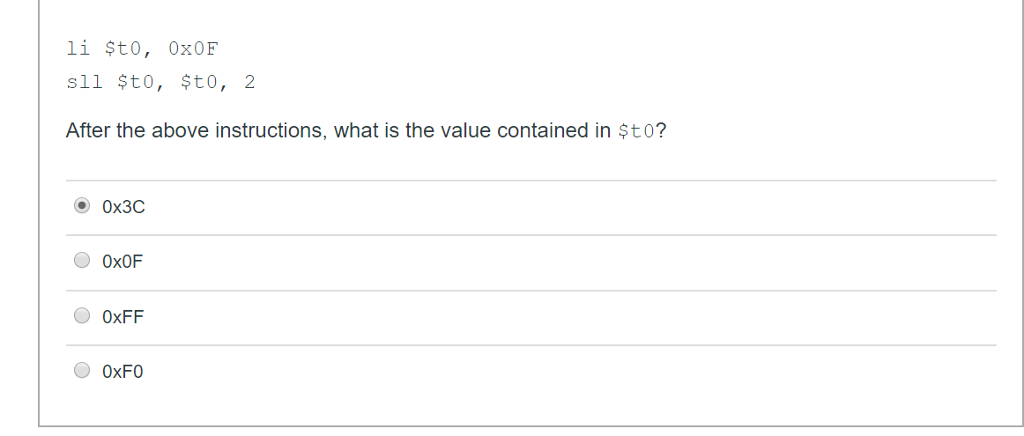The width and height of the screenshot is (1024, 436).
Task: Click the word 'After' starting the question
Action: point(88,131)
